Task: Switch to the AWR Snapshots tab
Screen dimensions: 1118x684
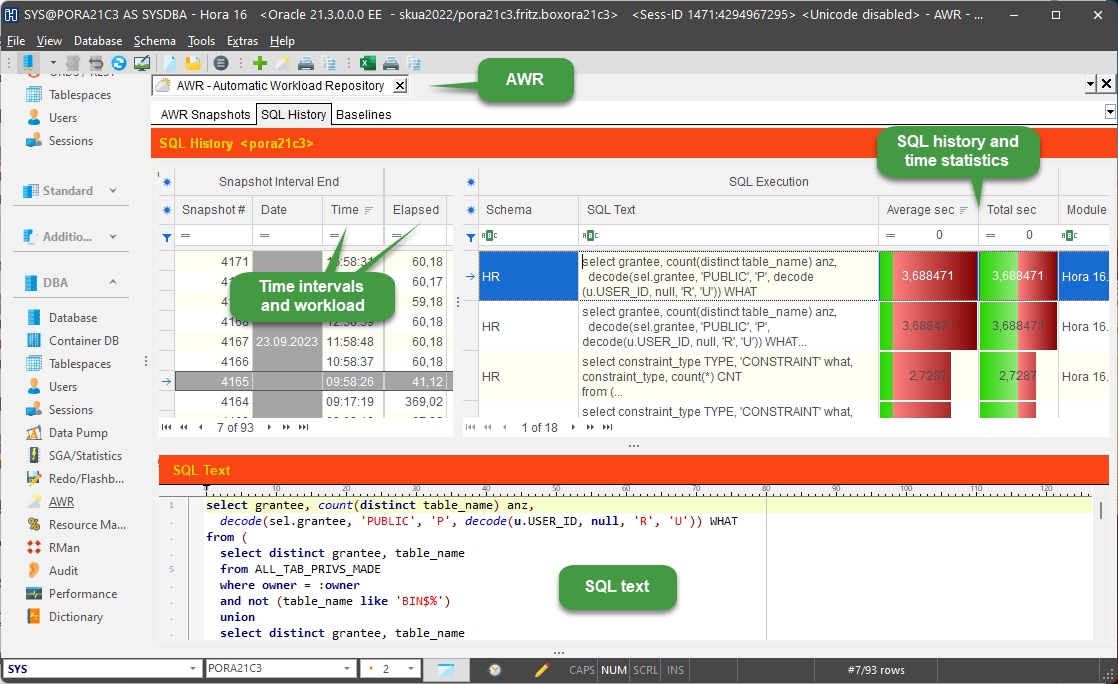Action: pos(205,115)
